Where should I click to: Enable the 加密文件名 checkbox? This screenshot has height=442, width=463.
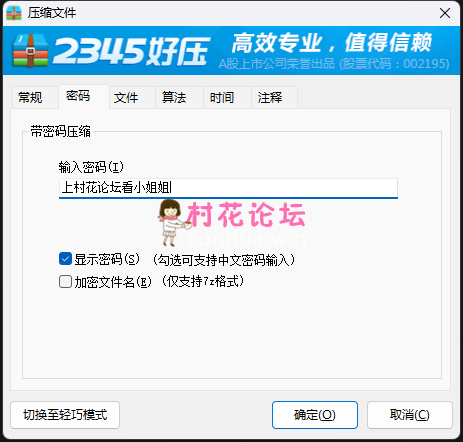point(65,281)
